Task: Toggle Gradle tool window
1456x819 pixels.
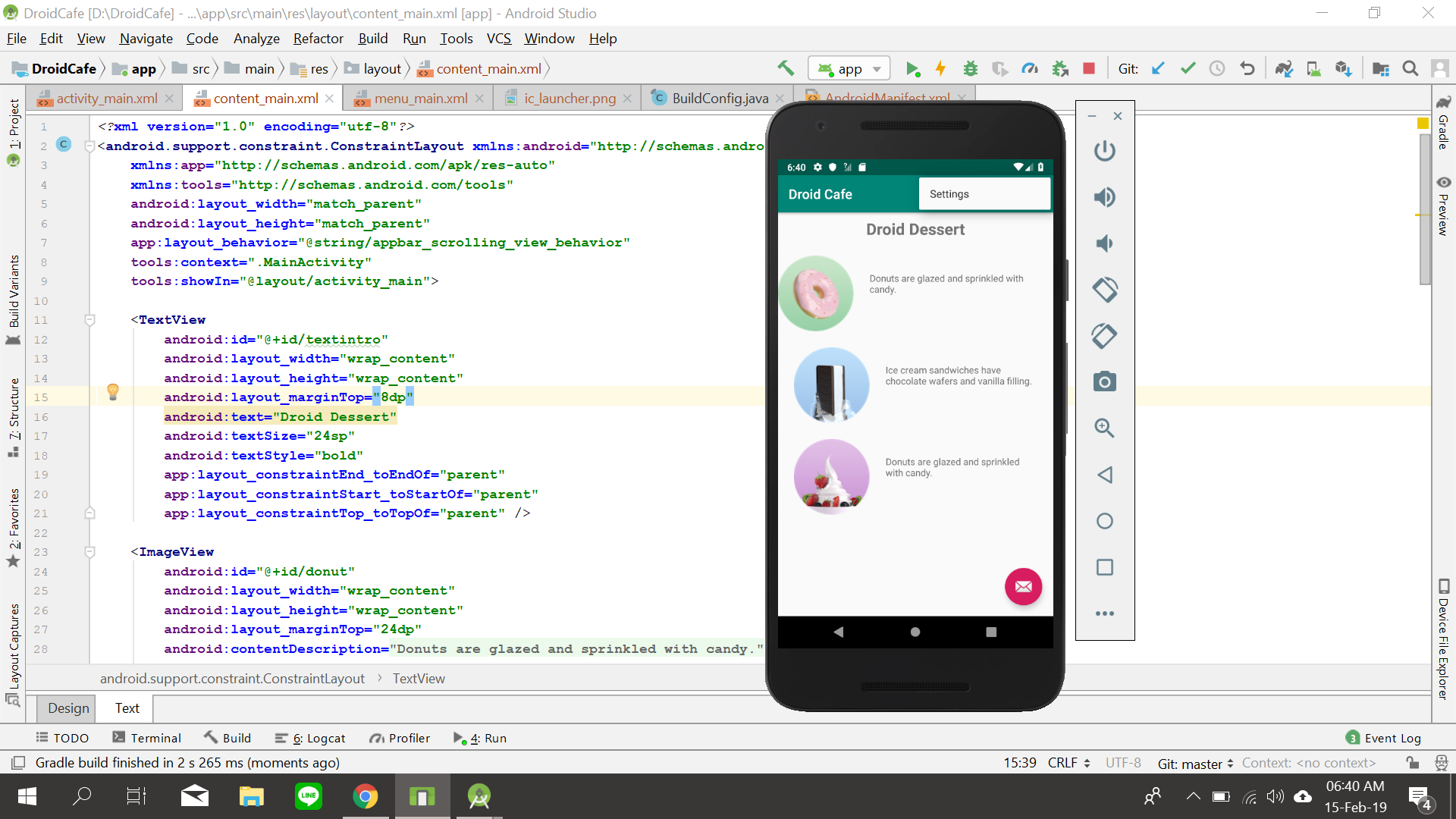Action: click(x=1443, y=123)
